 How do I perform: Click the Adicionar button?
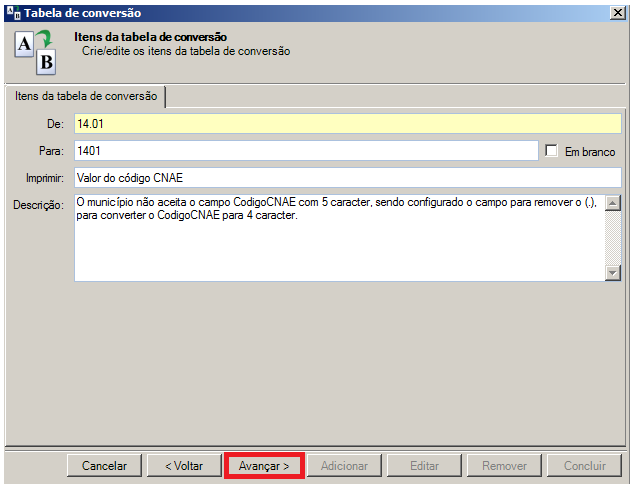(344, 466)
